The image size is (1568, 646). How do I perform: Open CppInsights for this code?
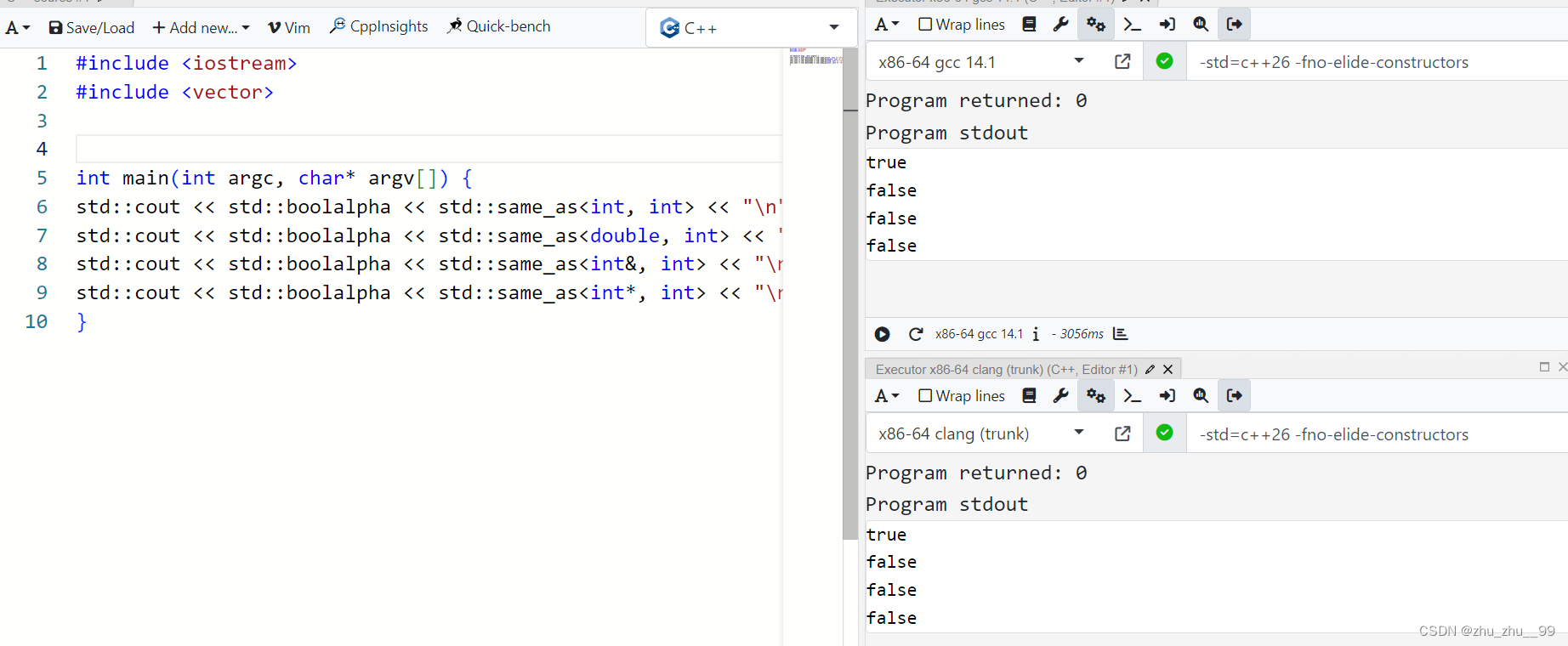coord(378,26)
